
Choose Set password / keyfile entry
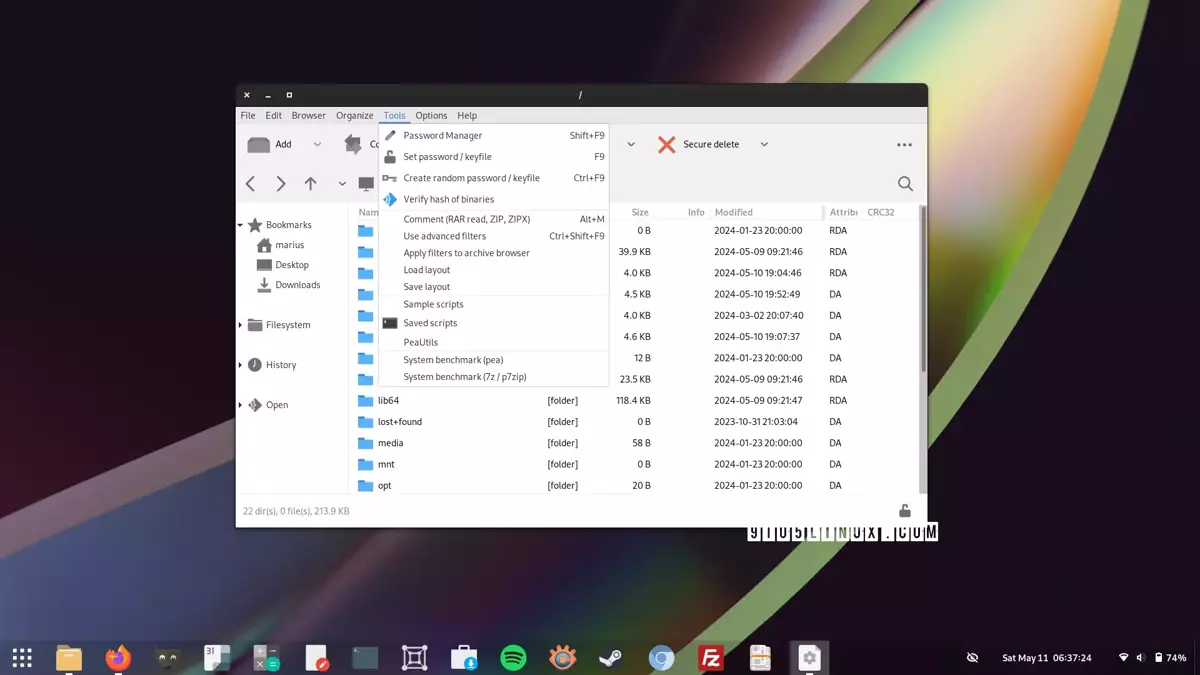pos(494,157)
